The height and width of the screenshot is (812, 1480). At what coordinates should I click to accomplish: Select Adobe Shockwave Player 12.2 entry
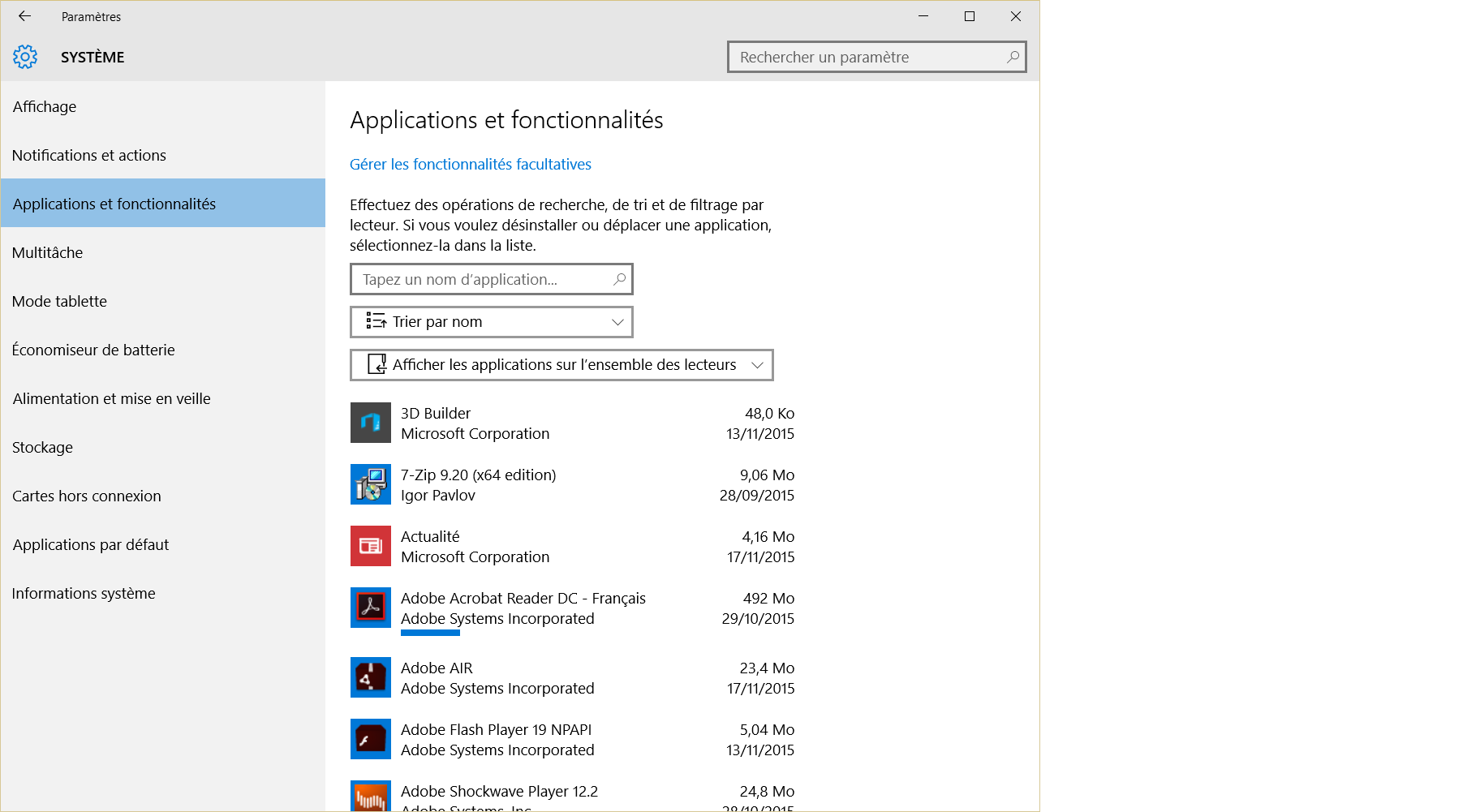[573, 796]
